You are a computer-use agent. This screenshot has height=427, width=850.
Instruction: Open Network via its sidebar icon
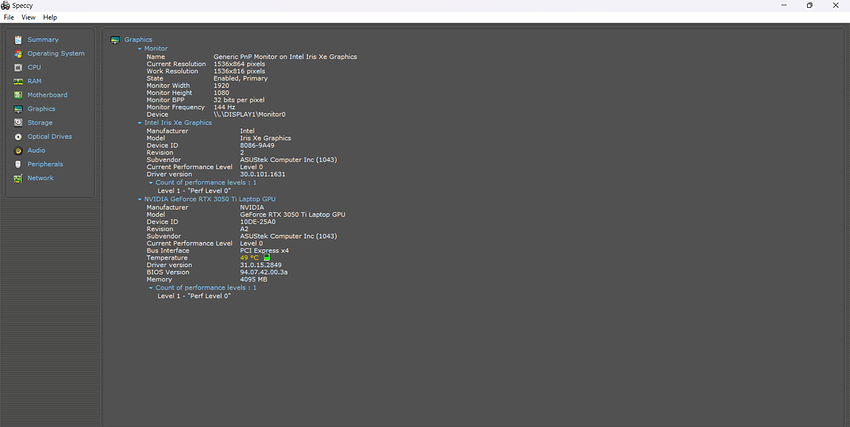(x=17, y=178)
